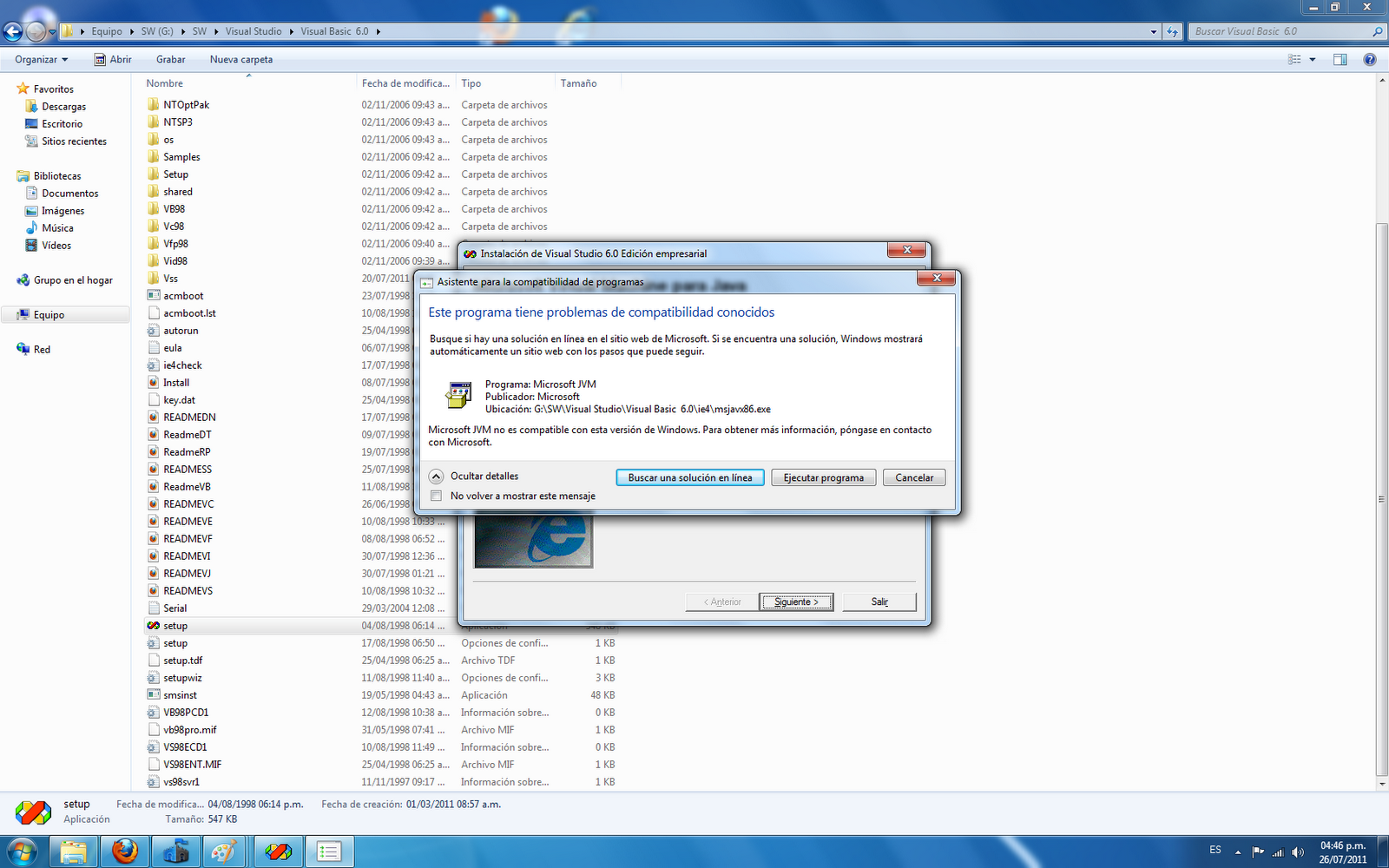This screenshot has width=1389, height=868.
Task: Select Documentos under Bibliotecas
Action: click(70, 193)
